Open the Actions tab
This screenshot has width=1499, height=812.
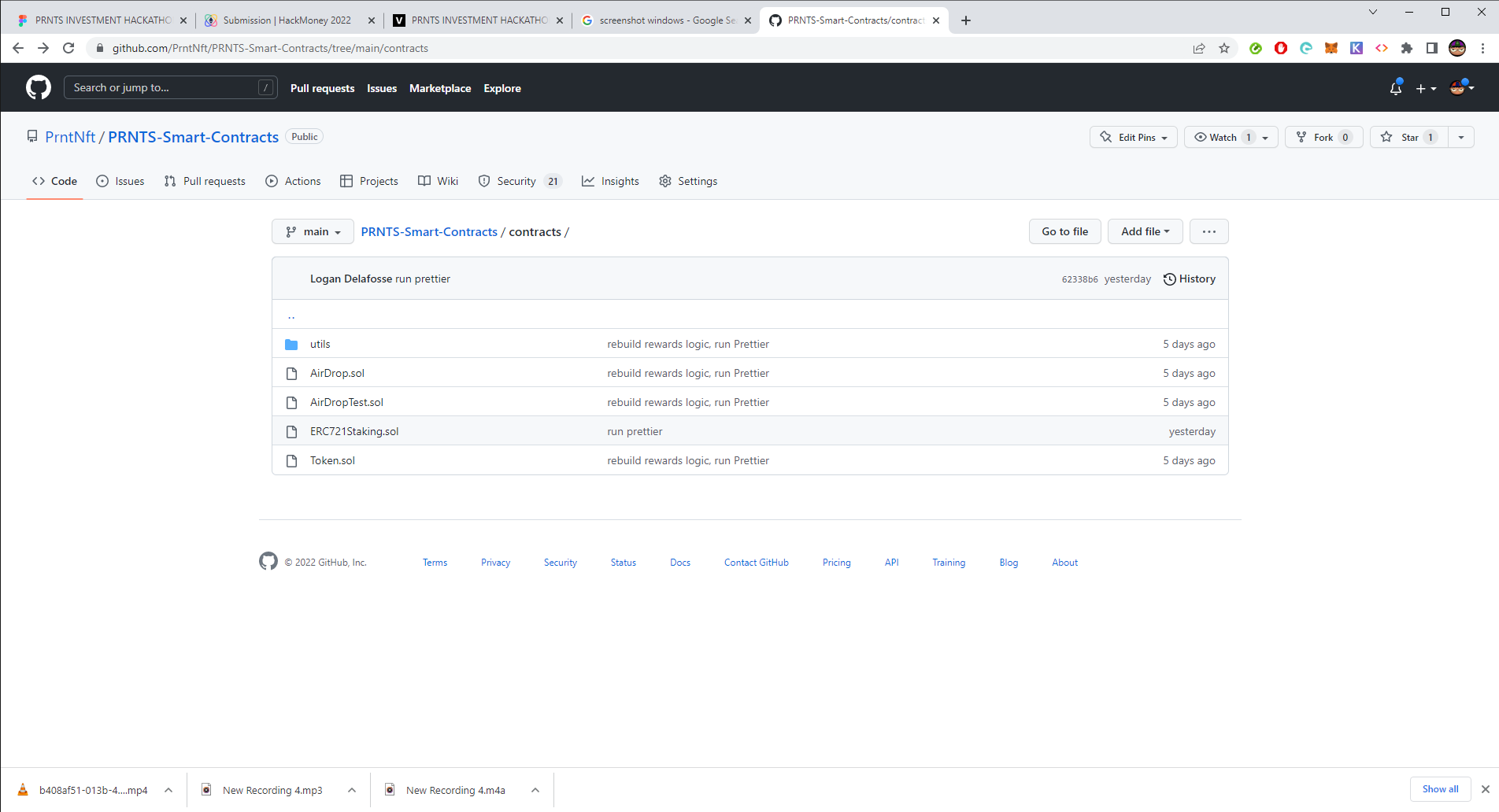pyautogui.click(x=293, y=181)
